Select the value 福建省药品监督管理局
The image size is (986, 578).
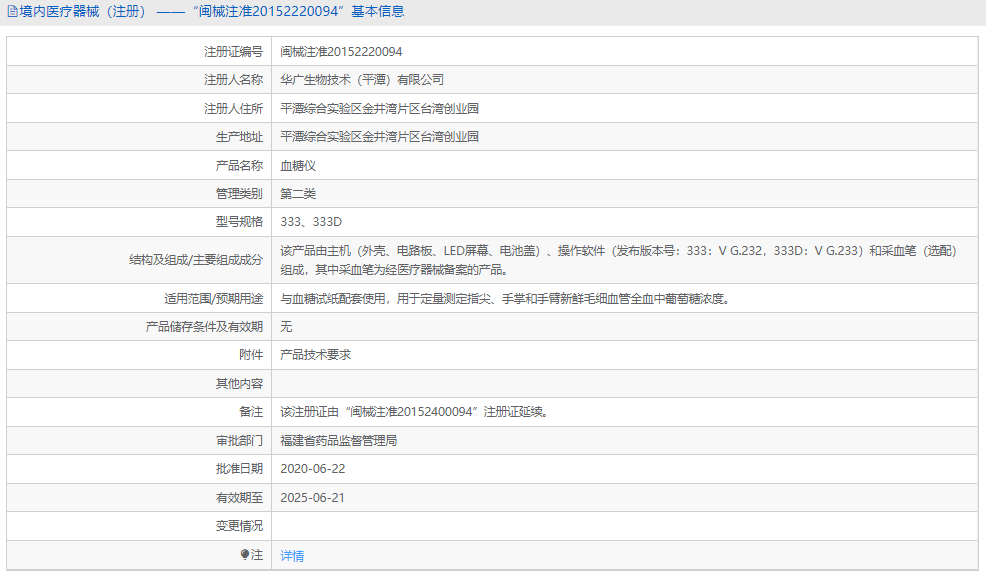point(339,441)
